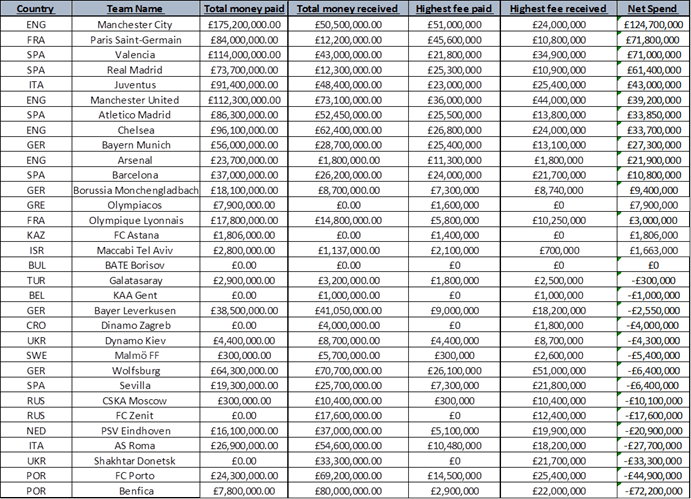Click the Total money paid header
This screenshot has width=691, height=499.
[244, 8]
